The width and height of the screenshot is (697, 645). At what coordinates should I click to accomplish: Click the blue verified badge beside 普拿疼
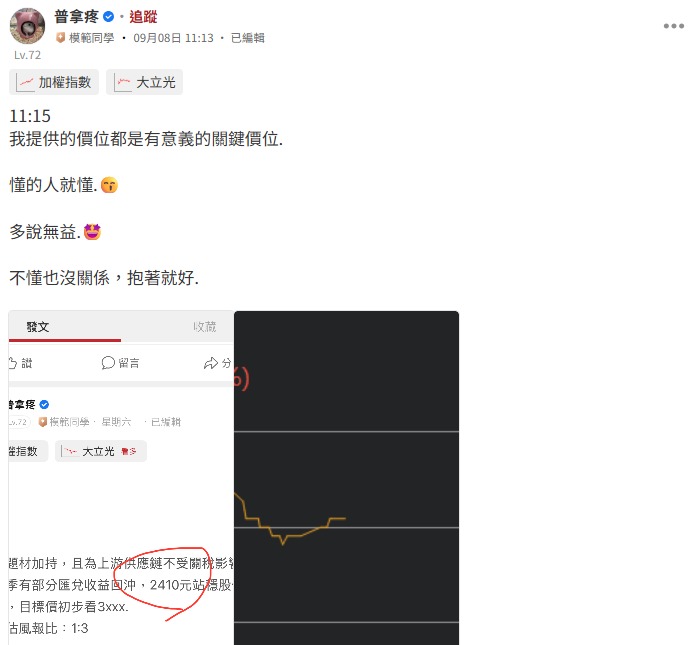pos(108,17)
